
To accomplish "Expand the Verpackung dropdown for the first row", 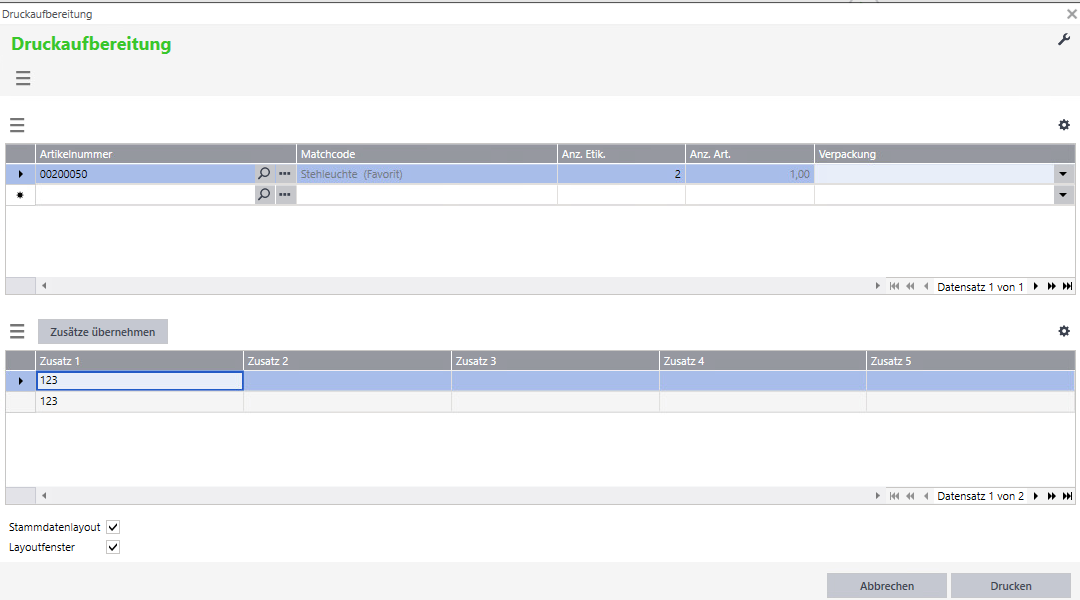I will (1061, 174).
